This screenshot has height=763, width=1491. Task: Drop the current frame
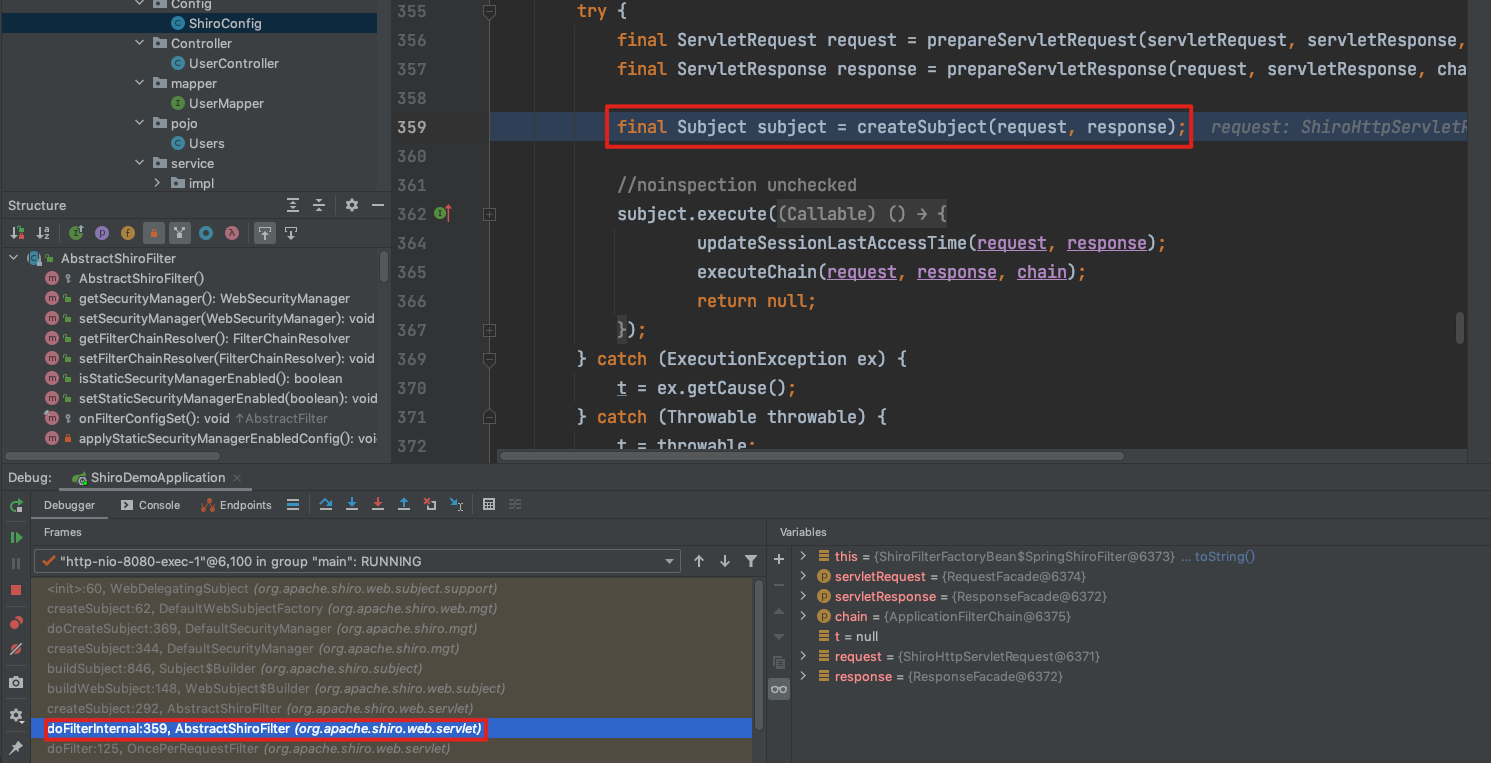tap(430, 505)
